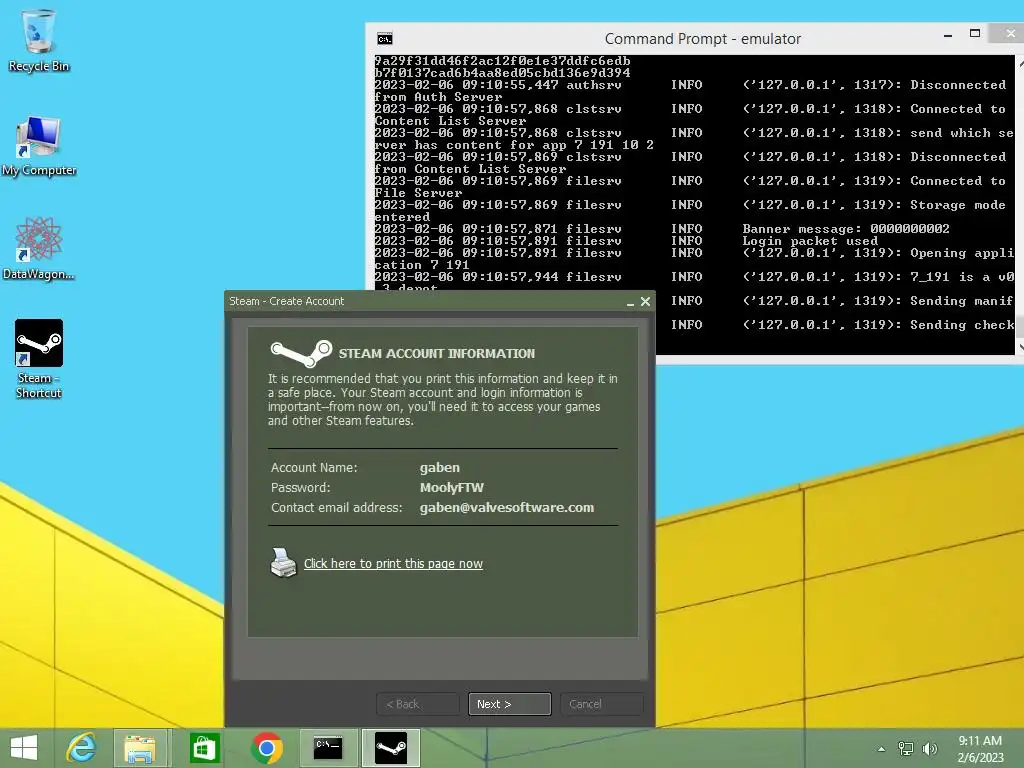
Task: Click the hash line starting '9a29f31dd46f2ac'
Action: tap(502, 61)
